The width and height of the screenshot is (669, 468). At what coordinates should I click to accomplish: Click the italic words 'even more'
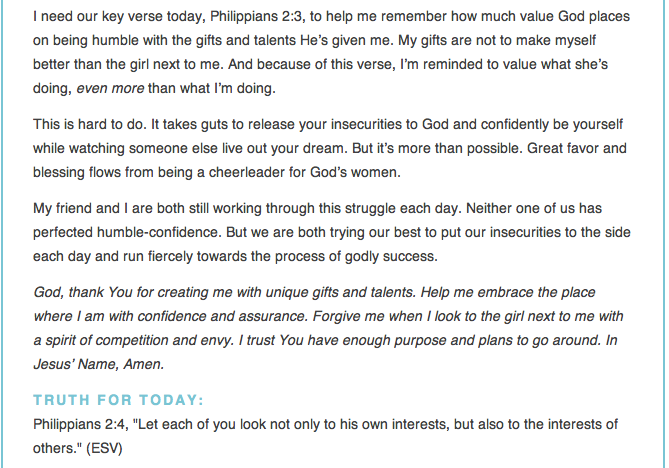click(x=110, y=88)
